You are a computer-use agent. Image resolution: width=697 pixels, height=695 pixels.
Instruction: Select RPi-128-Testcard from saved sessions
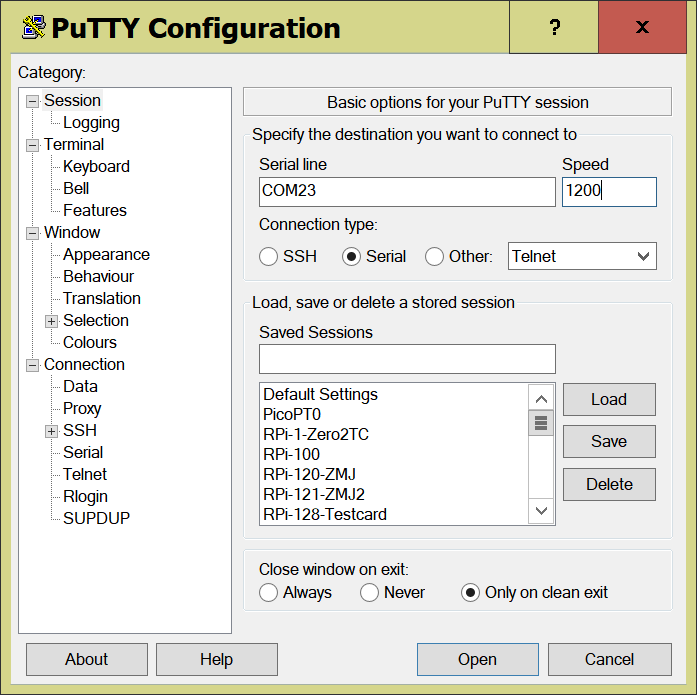pyautogui.click(x=325, y=514)
